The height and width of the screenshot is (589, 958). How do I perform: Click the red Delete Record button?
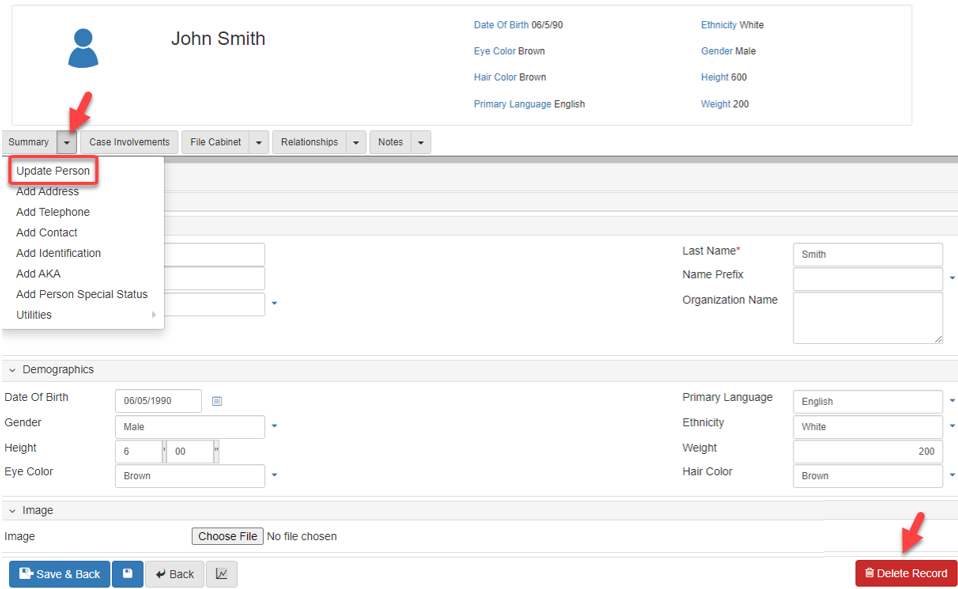906,573
